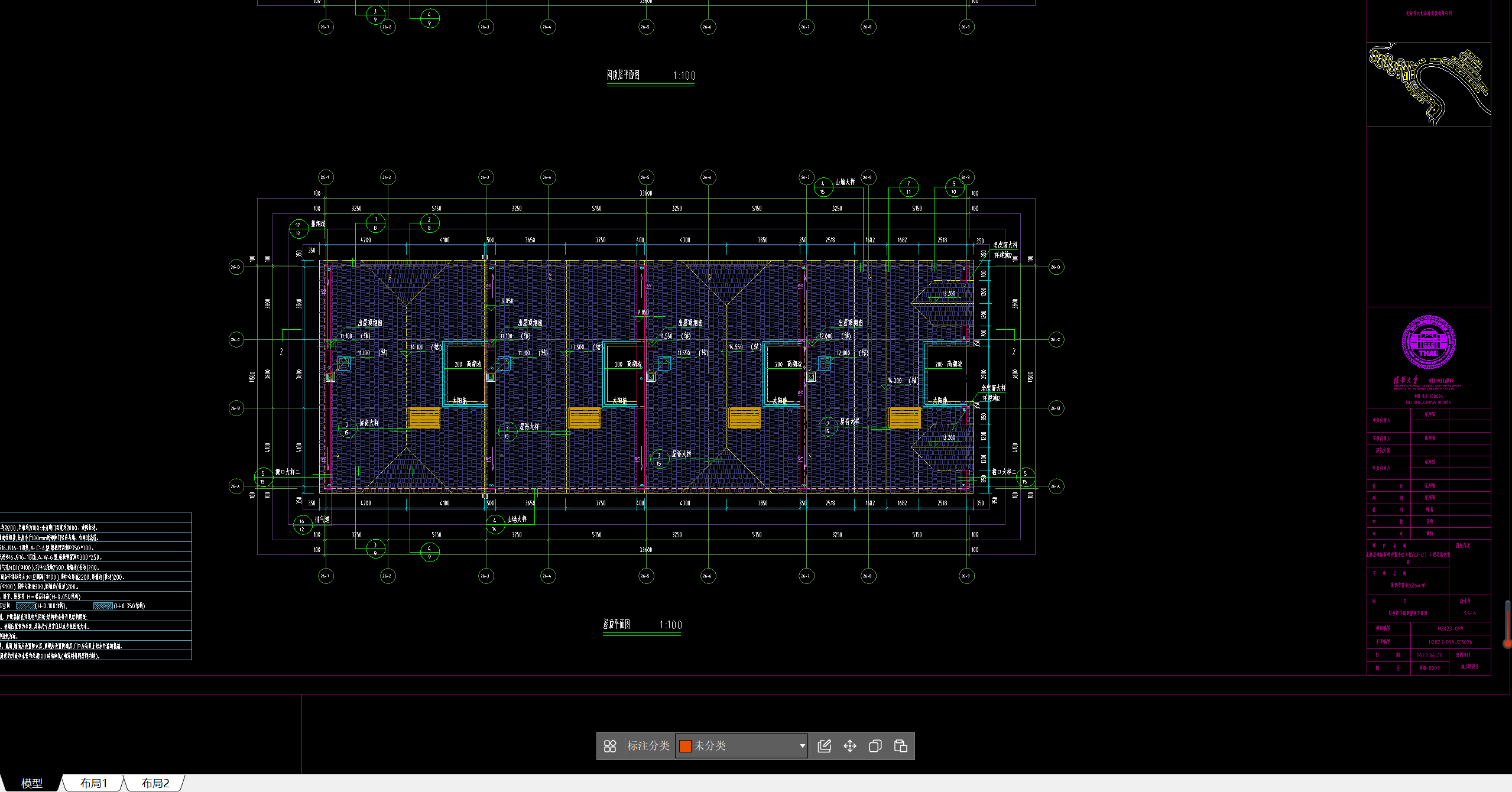
Task: Click the 标注分类 label
Action: (x=648, y=746)
